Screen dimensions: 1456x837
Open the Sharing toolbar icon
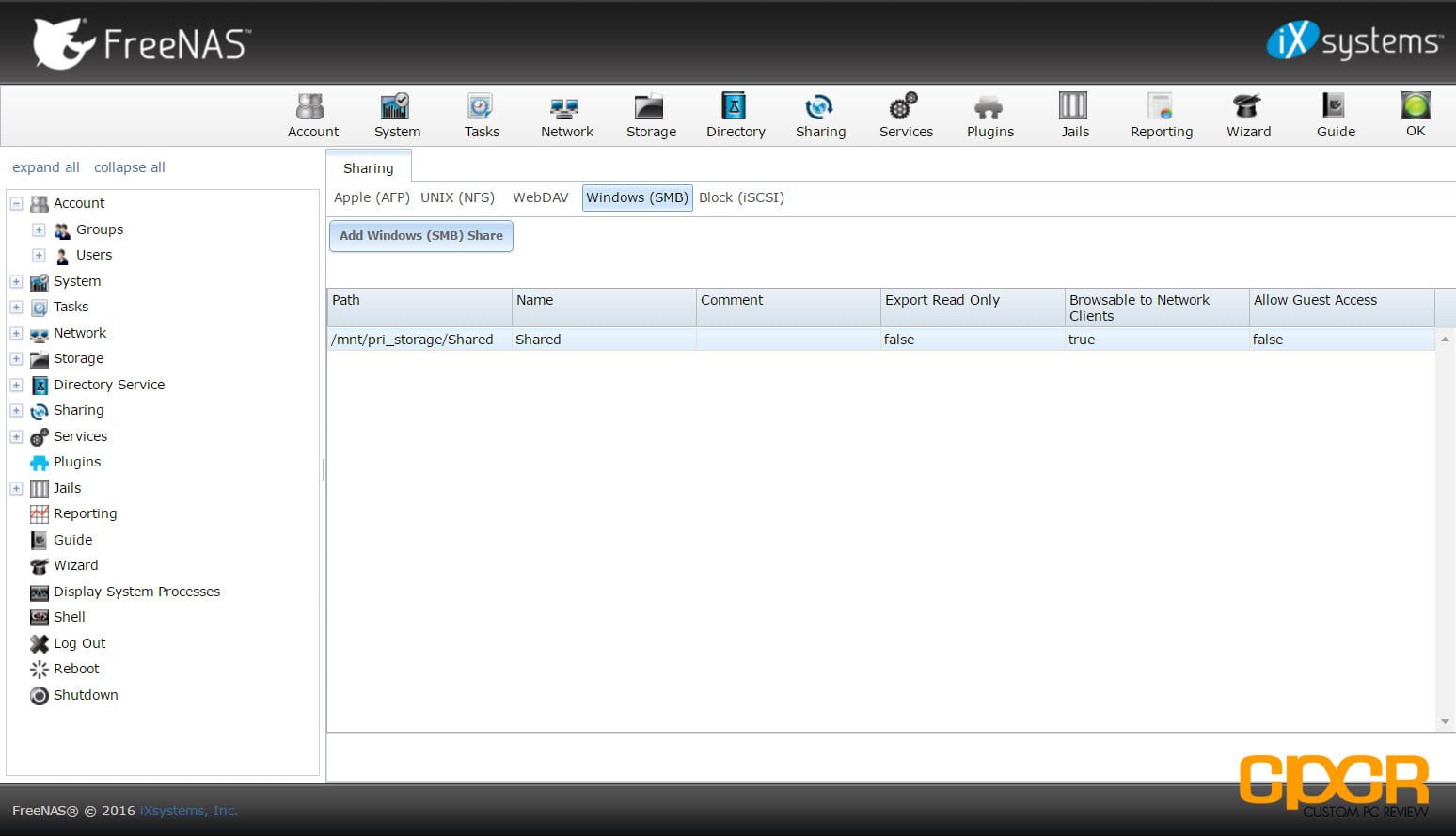pos(820,116)
